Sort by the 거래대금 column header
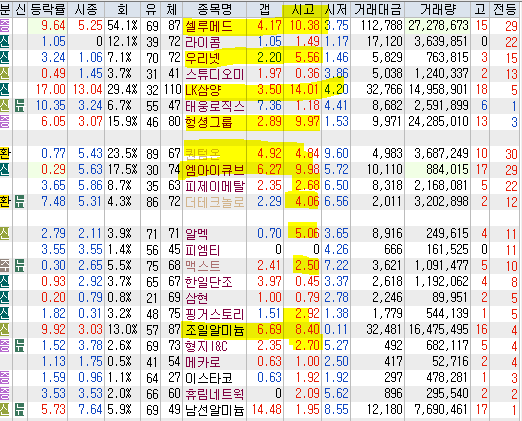This screenshot has width=522, height=421. (377, 9)
